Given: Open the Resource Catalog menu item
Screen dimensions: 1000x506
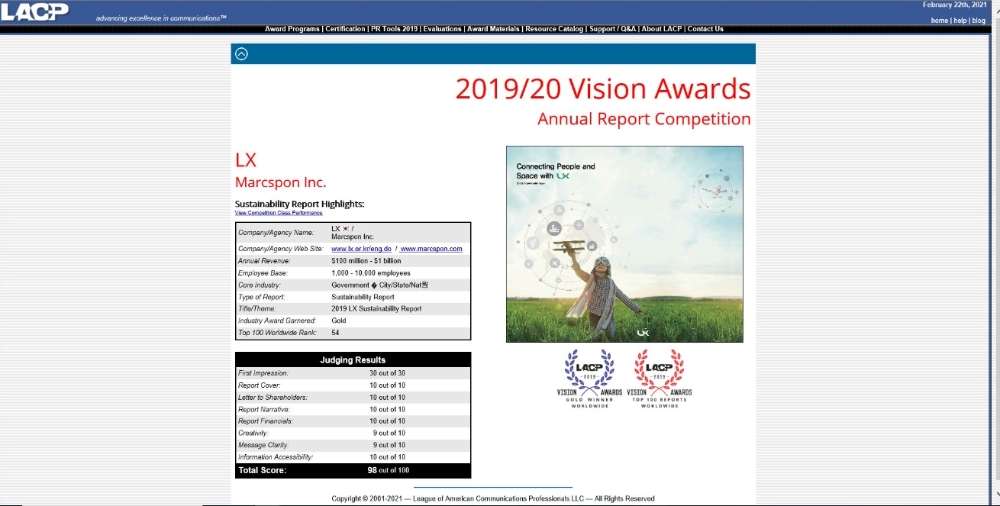Looking at the screenshot, I should coord(554,29).
